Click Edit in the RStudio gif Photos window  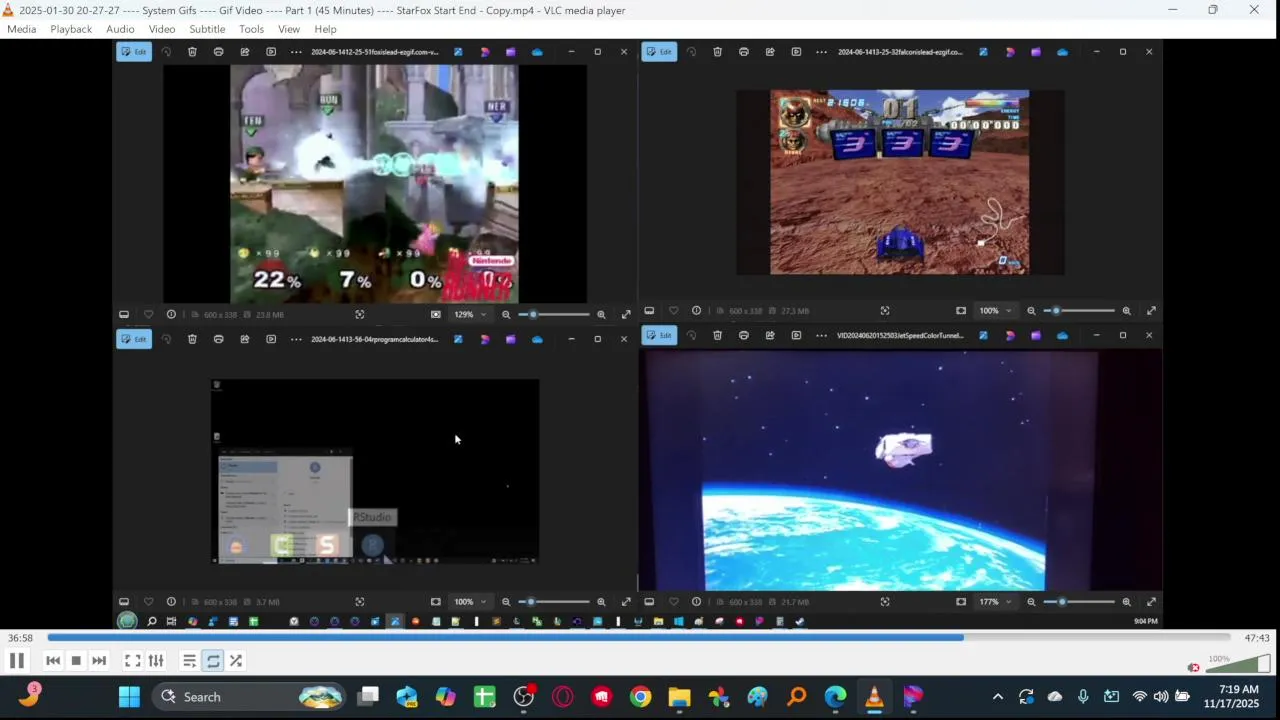pos(134,339)
